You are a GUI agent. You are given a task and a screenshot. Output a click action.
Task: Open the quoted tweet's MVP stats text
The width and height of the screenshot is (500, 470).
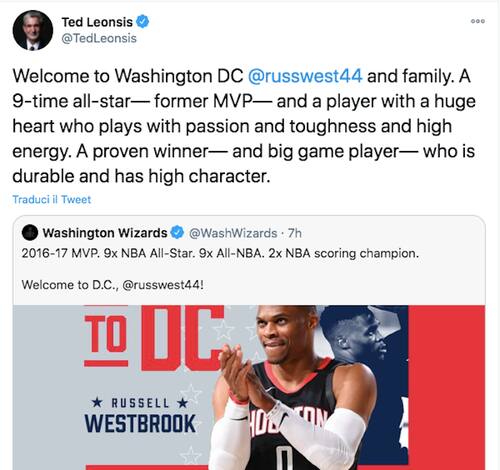[220, 253]
